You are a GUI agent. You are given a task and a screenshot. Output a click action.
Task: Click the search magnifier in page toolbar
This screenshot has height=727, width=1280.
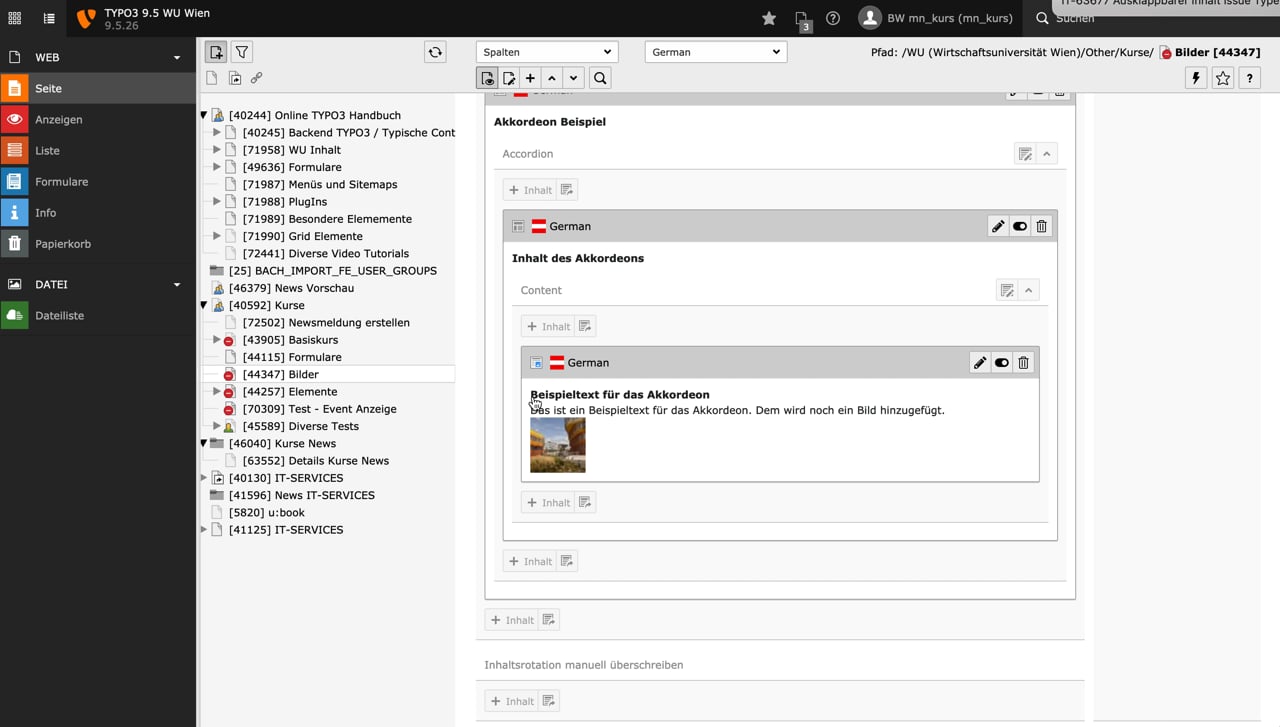coord(600,78)
